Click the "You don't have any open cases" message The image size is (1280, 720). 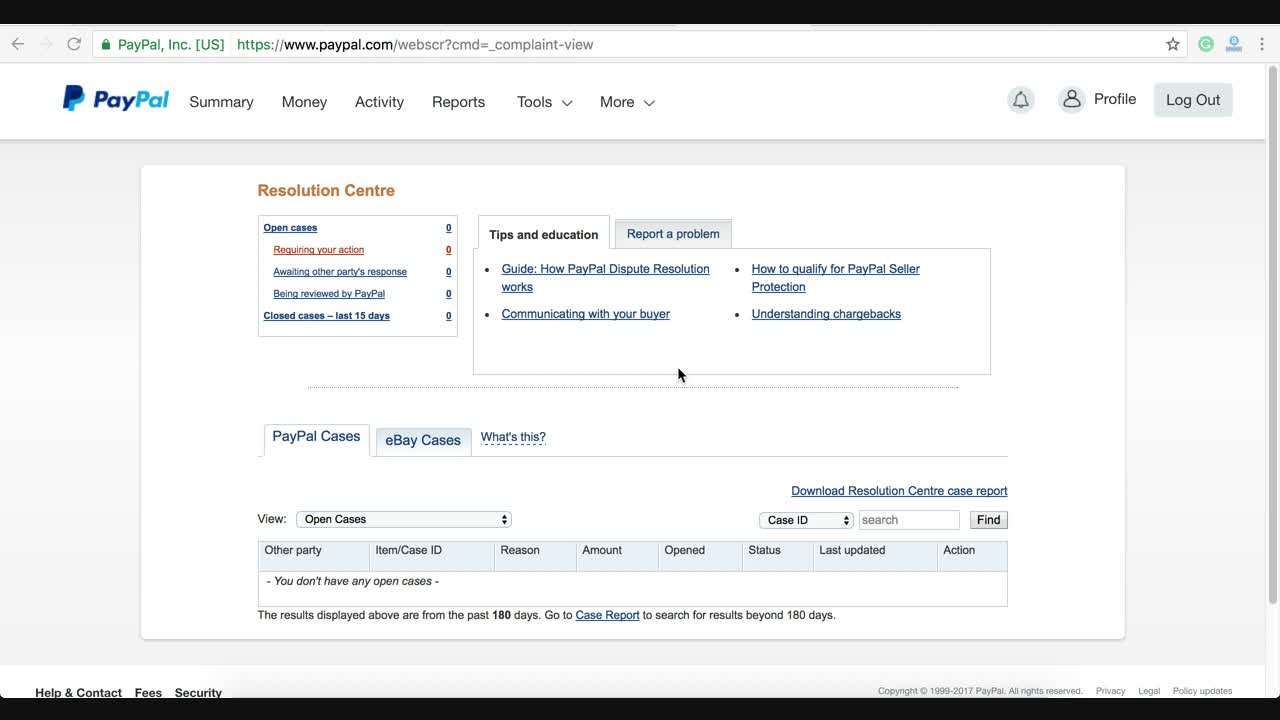(352, 581)
